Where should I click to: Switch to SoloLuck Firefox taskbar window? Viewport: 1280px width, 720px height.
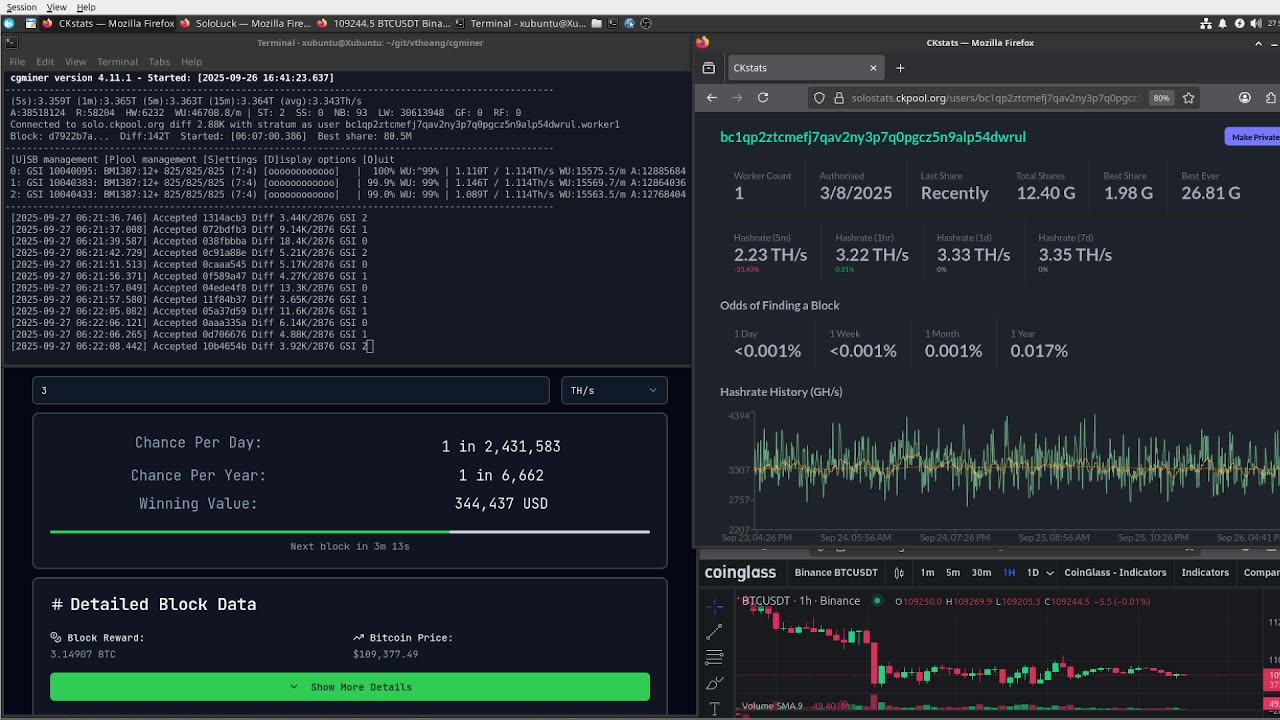(x=245, y=23)
